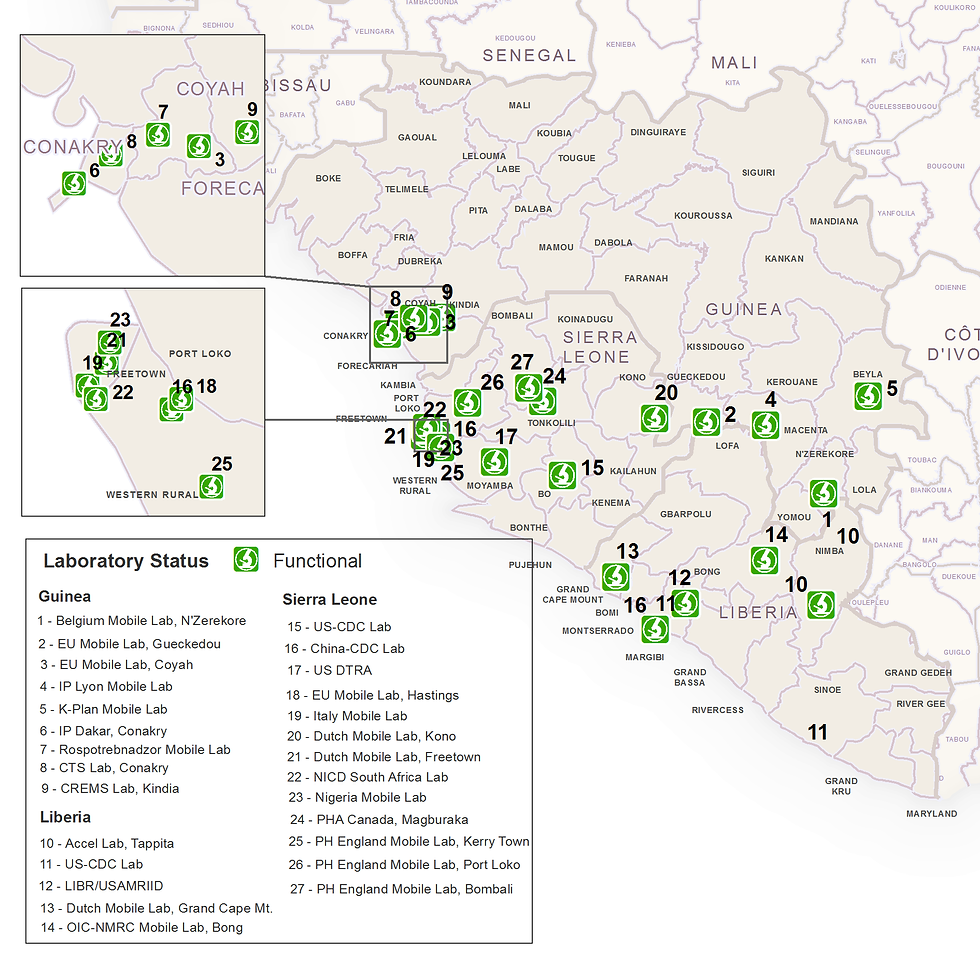Click marker 9 in the Coyah inset map
The height and width of the screenshot is (980, 980).
tap(246, 132)
